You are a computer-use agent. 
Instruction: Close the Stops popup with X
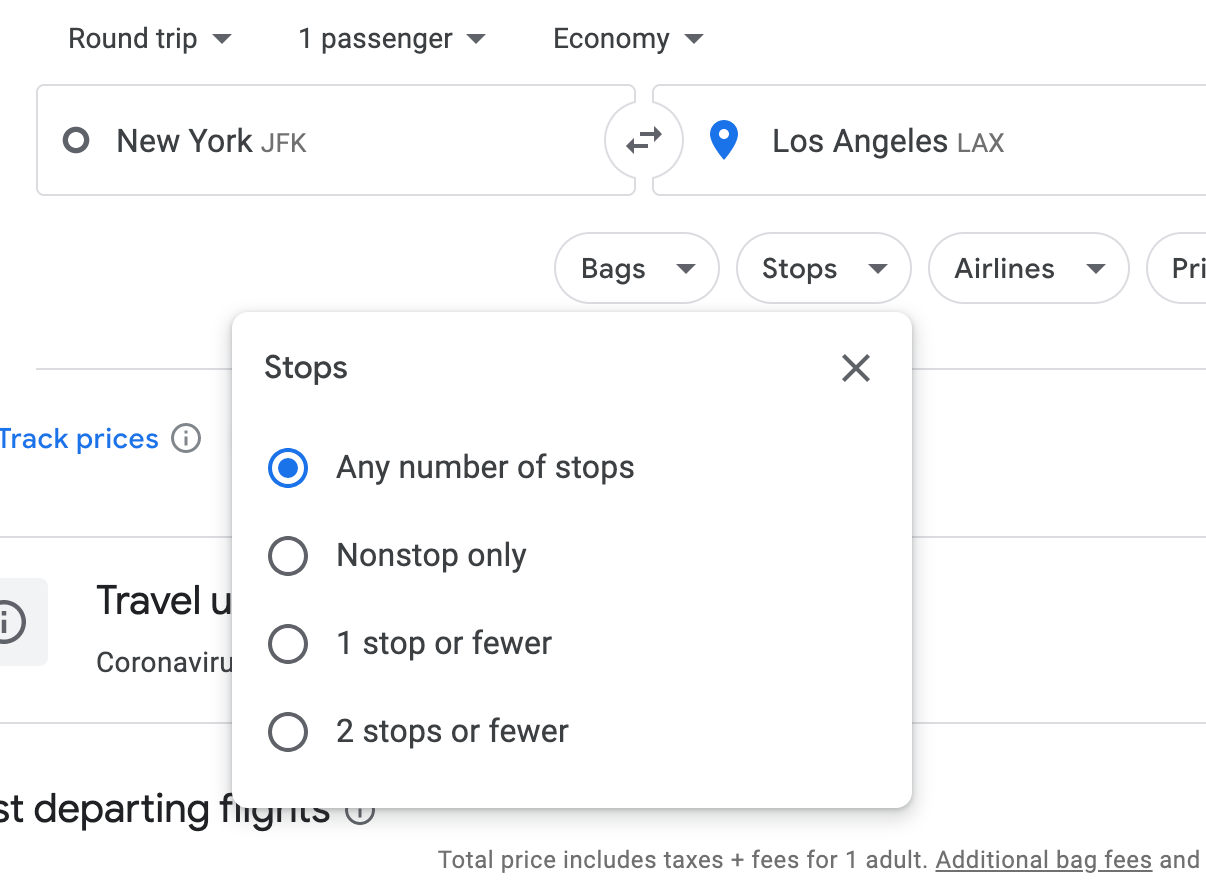click(x=856, y=368)
